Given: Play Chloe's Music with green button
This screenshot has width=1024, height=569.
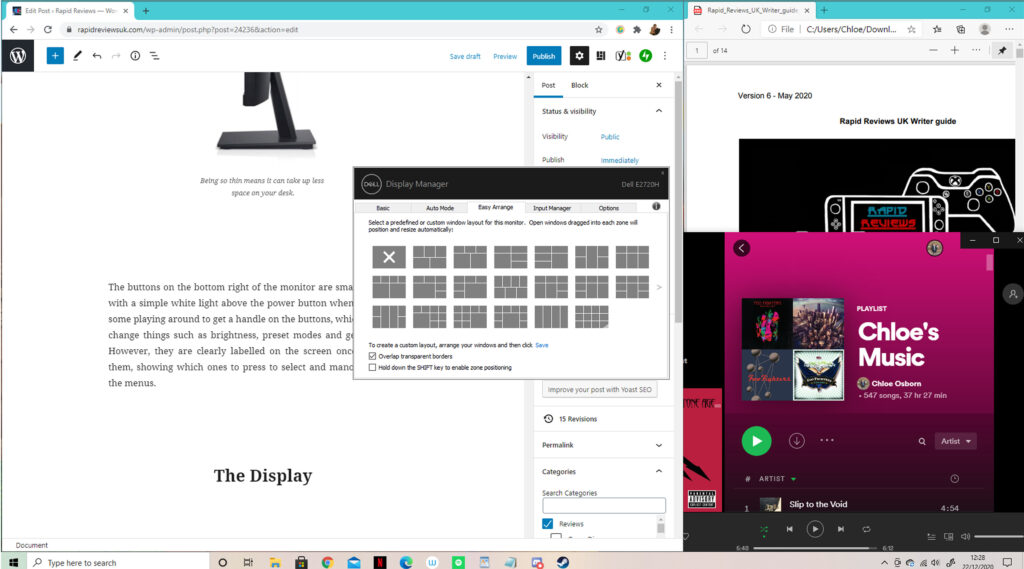Looking at the screenshot, I should click(x=756, y=441).
